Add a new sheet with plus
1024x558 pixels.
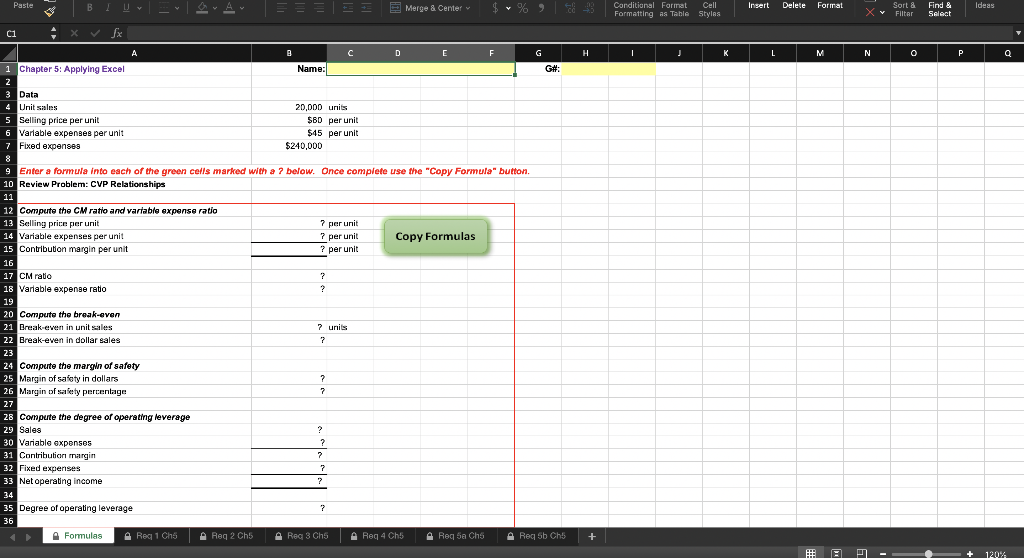[x=592, y=536]
